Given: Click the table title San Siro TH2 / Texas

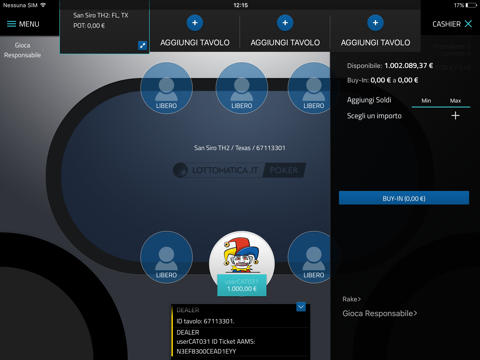Looking at the screenshot, I should (240, 148).
